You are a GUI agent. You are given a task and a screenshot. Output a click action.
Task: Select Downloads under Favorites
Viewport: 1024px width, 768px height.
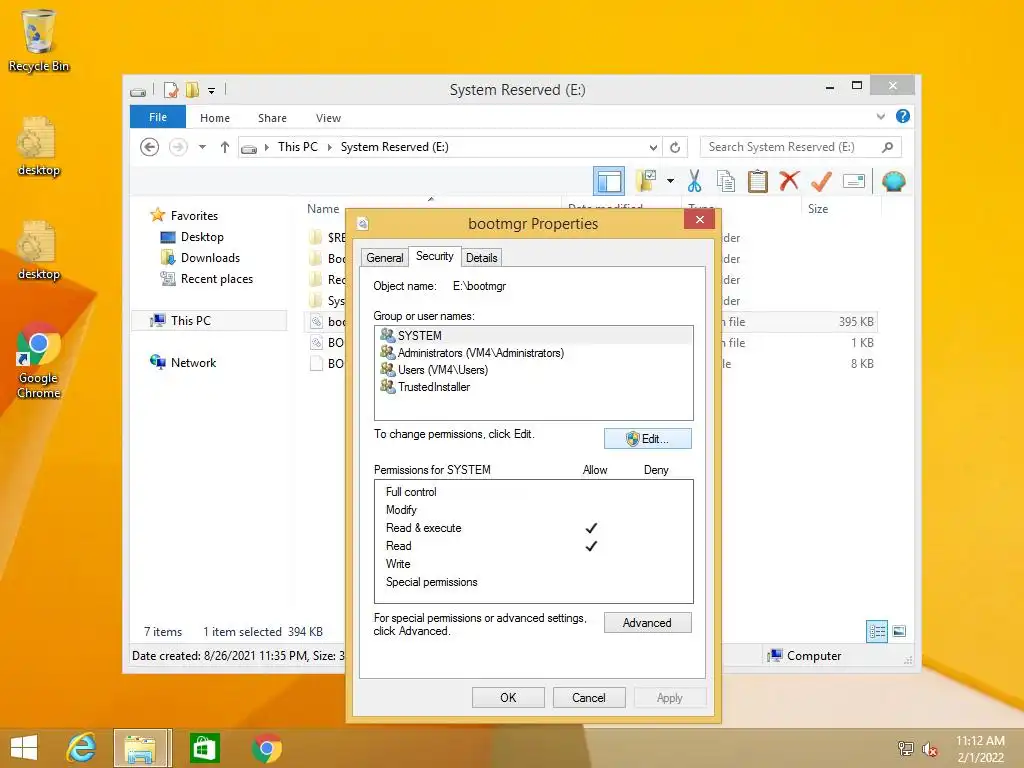(210, 257)
